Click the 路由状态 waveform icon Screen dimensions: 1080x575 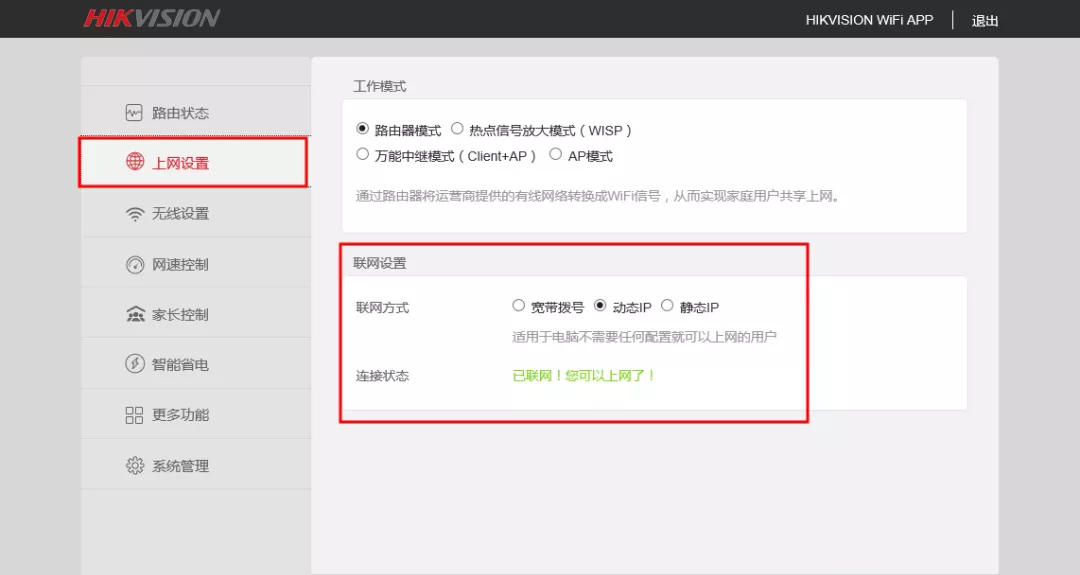tap(134, 113)
